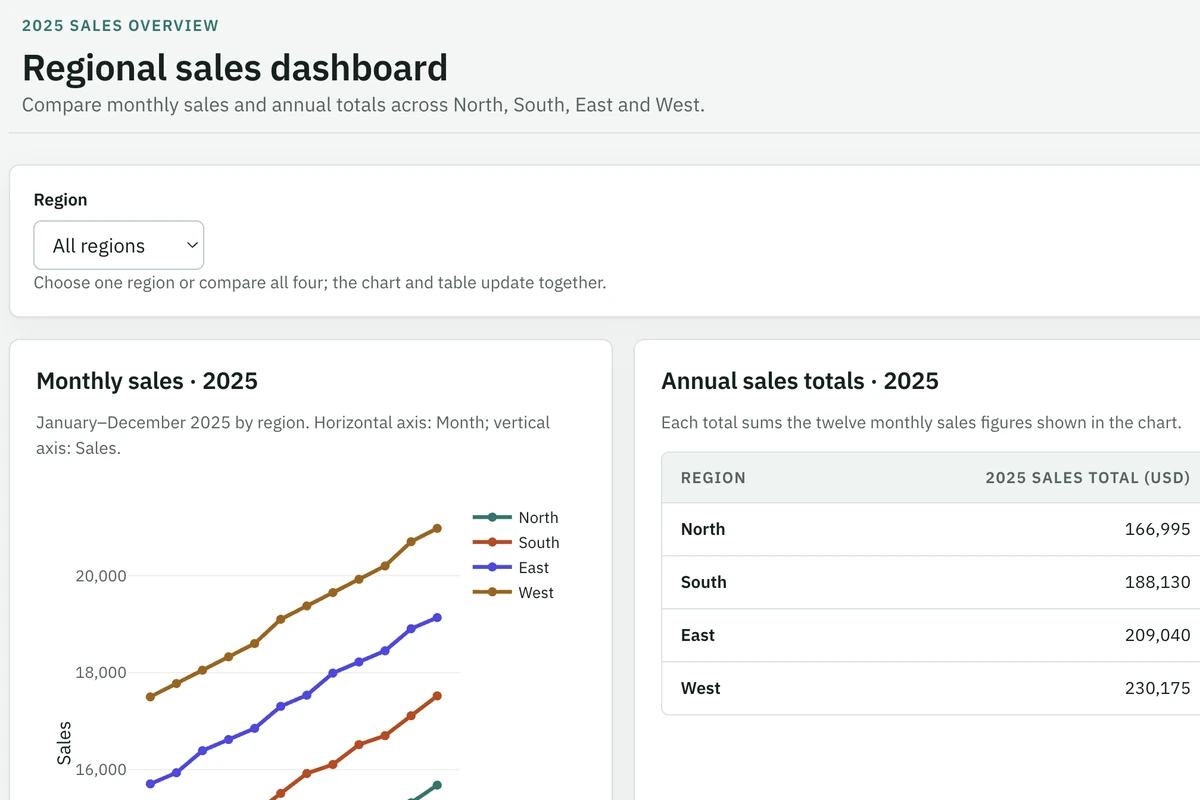
Task: Click the last data point of East line
Action: click(x=437, y=618)
